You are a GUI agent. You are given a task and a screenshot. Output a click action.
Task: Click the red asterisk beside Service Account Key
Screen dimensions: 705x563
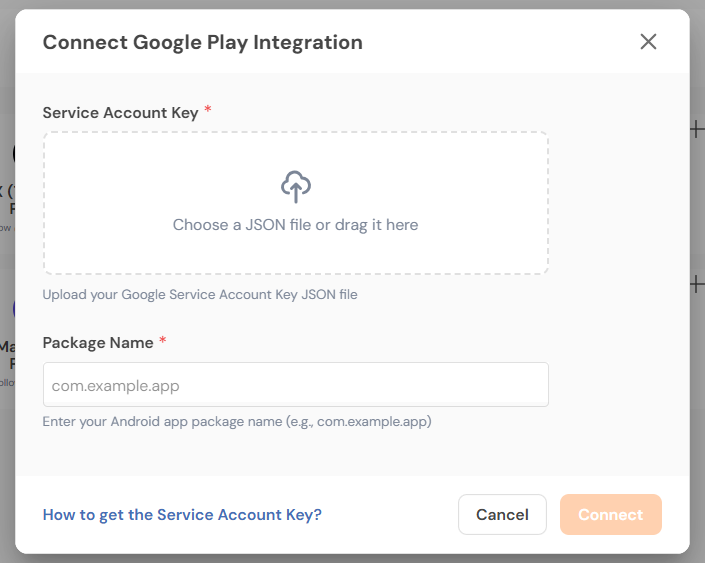point(208,112)
